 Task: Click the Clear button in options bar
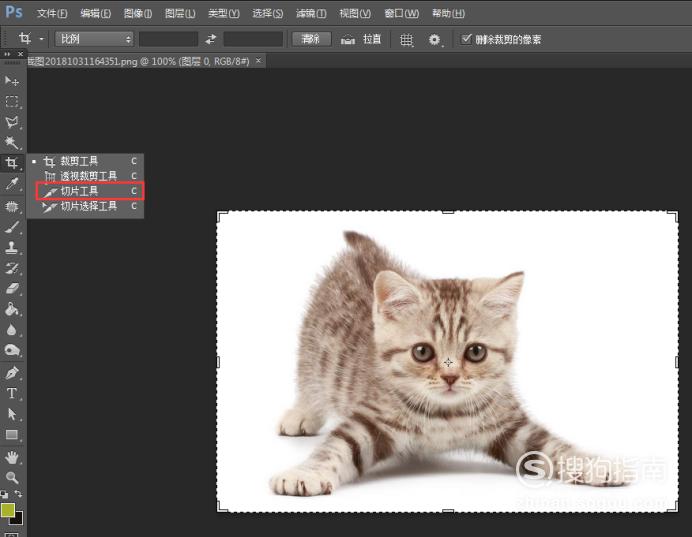tap(311, 39)
